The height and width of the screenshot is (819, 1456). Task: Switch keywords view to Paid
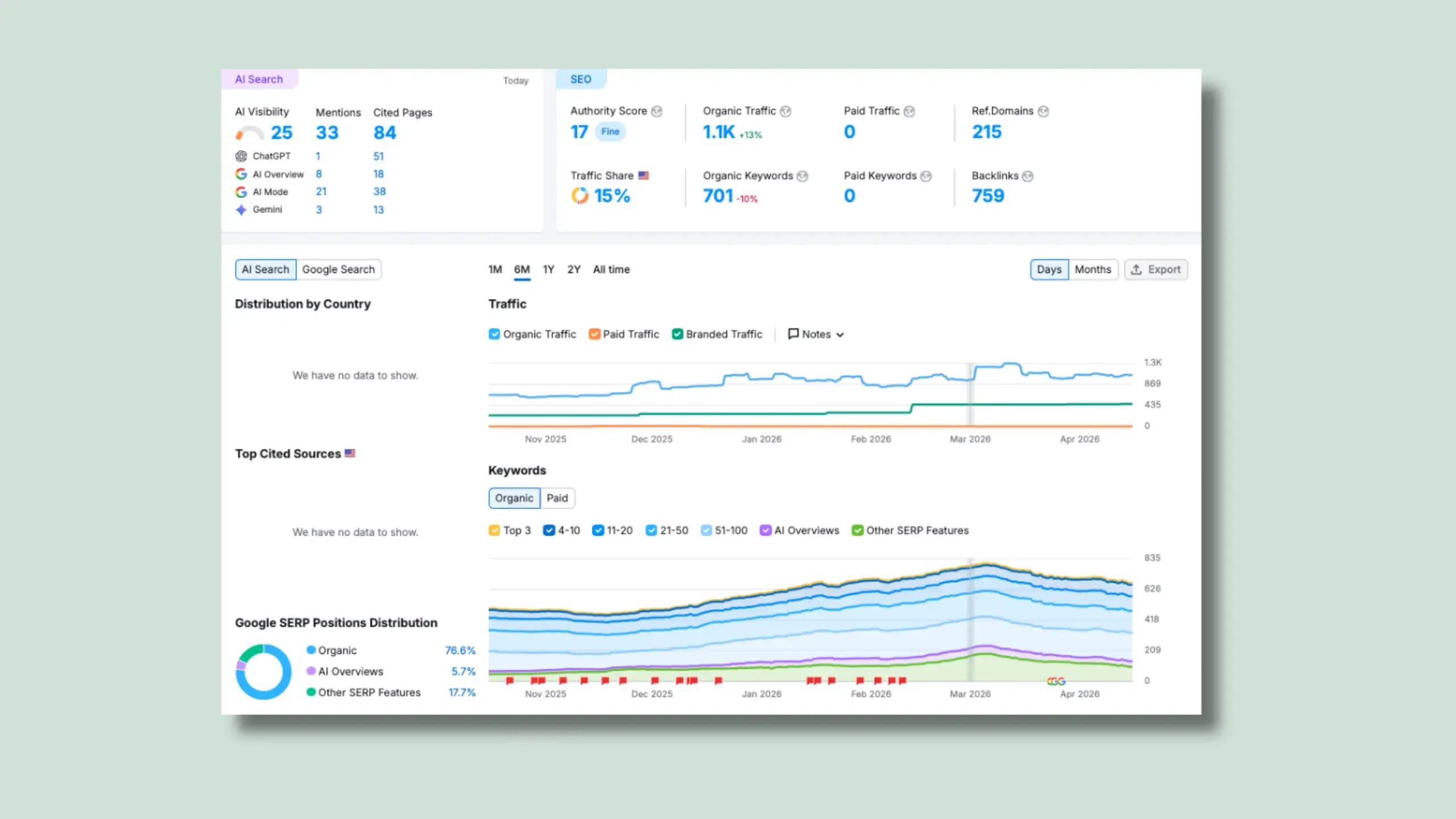557,498
